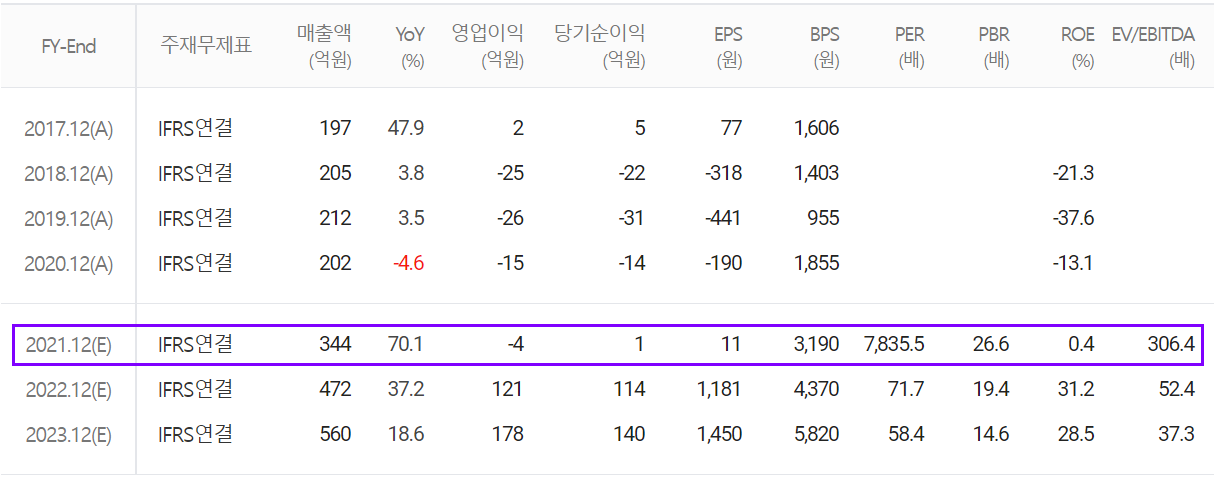Select the 2017 revenue value 197
This screenshot has width=1214, height=480.
pyautogui.click(x=335, y=128)
